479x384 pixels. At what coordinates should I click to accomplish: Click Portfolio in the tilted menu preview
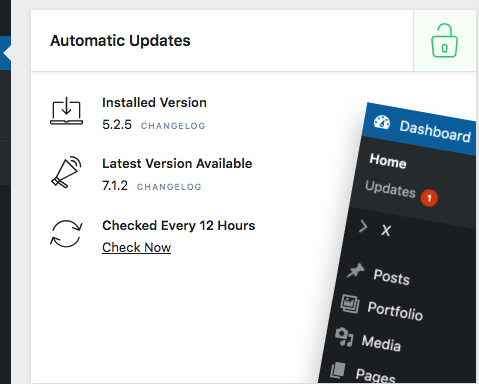[x=395, y=311]
